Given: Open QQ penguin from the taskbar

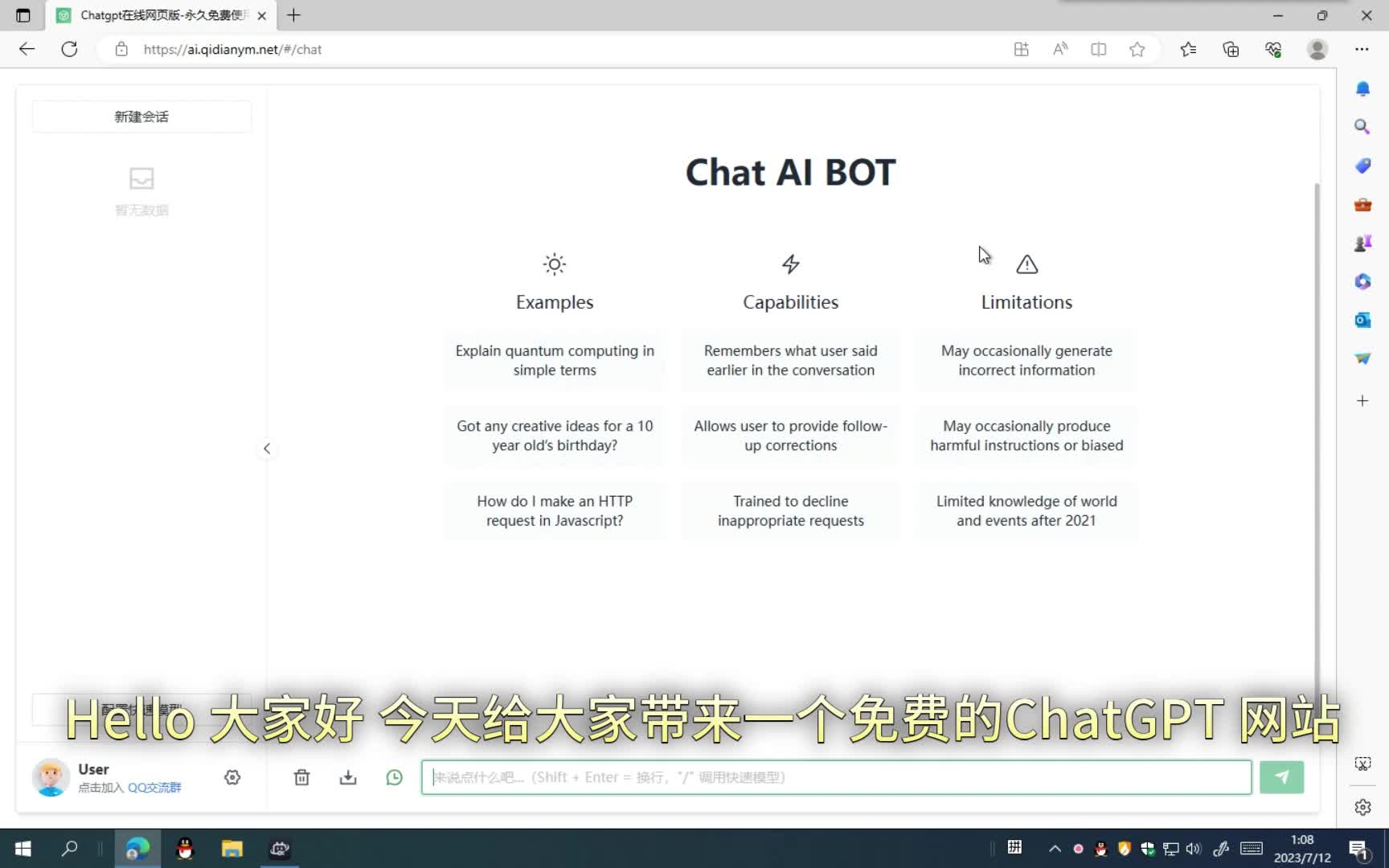Looking at the screenshot, I should tap(185, 848).
